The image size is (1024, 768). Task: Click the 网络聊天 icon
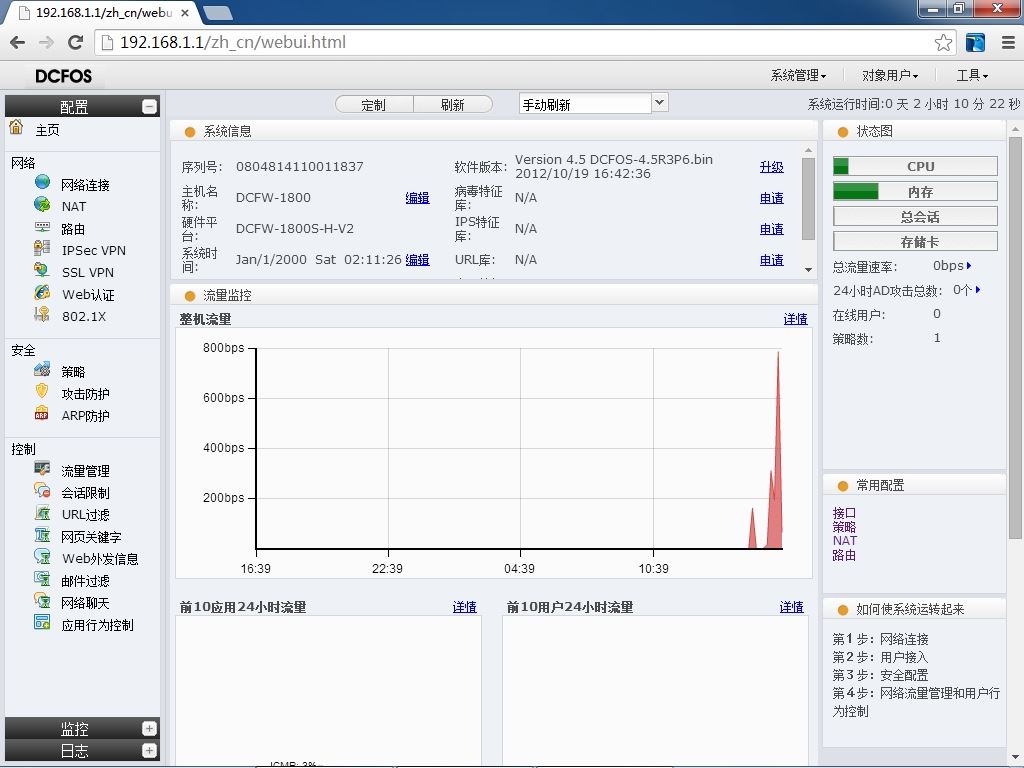click(x=42, y=601)
